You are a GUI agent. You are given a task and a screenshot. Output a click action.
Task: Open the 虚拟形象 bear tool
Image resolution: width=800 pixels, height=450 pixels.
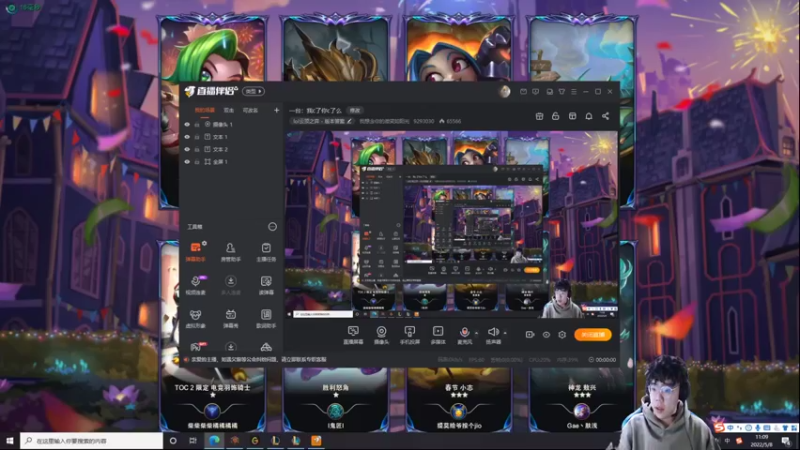195,318
